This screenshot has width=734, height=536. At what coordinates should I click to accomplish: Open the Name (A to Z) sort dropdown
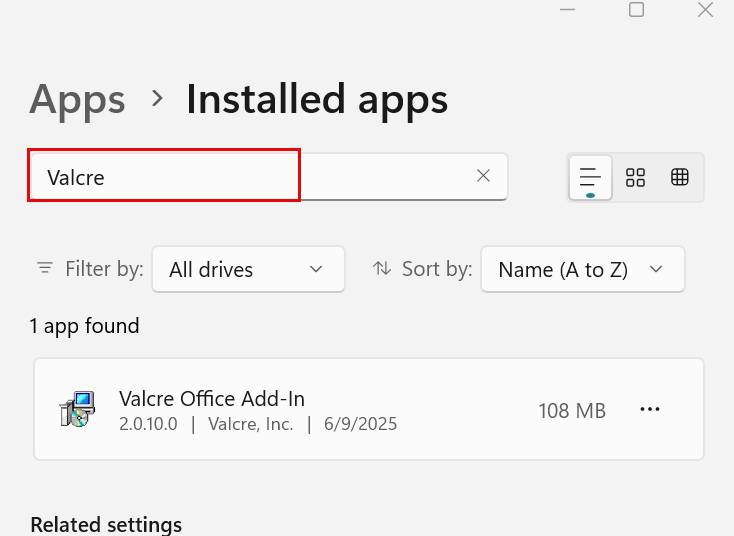click(x=583, y=270)
